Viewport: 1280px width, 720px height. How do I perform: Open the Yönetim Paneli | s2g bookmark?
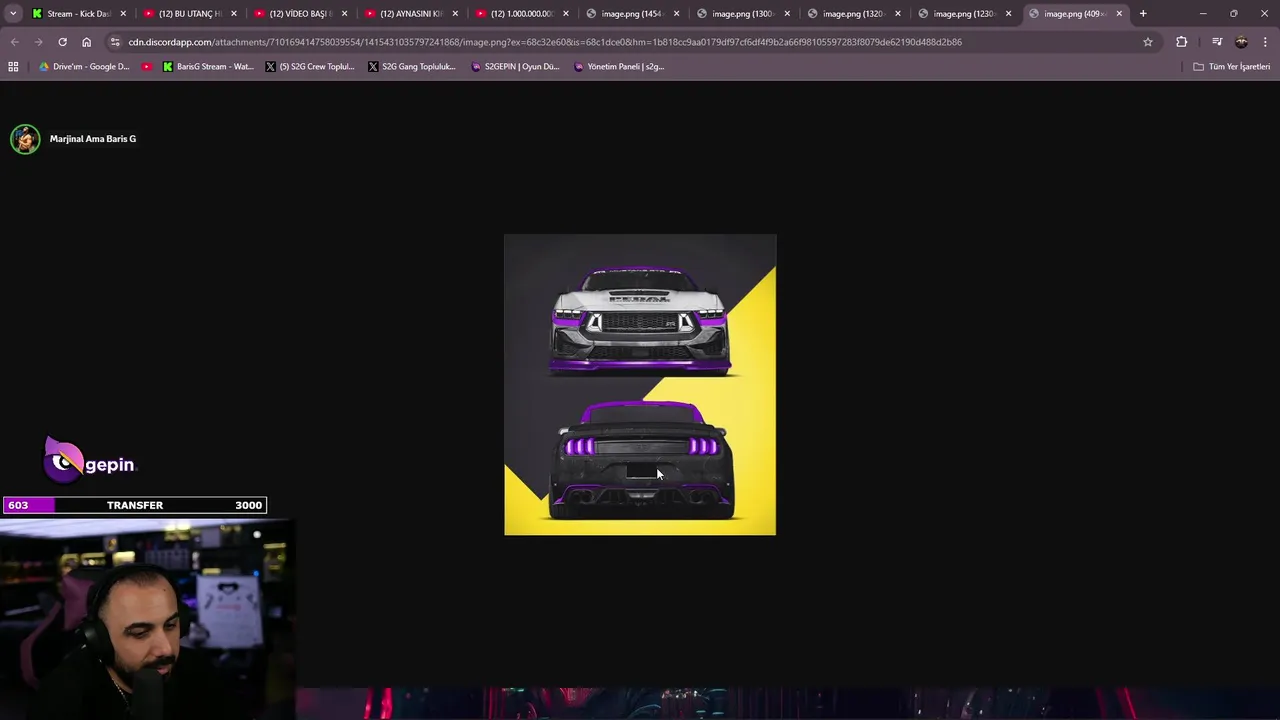tap(619, 67)
